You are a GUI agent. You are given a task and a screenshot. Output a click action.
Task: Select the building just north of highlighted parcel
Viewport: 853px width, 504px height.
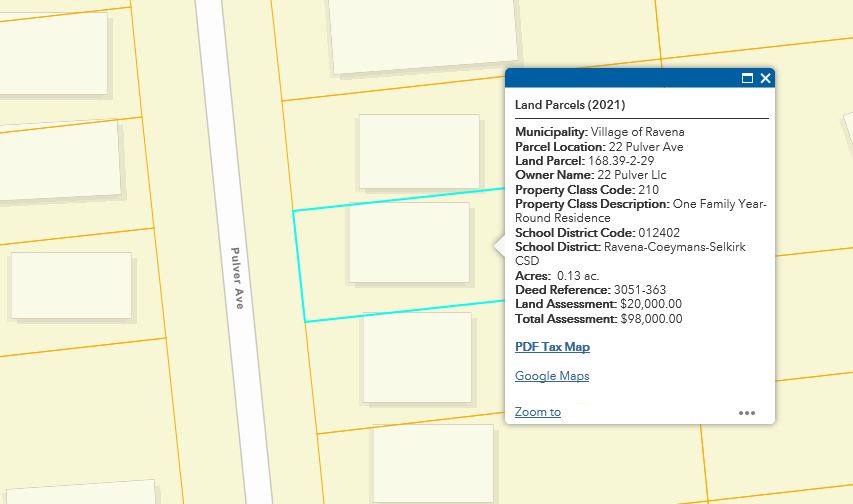pyautogui.click(x=405, y=152)
